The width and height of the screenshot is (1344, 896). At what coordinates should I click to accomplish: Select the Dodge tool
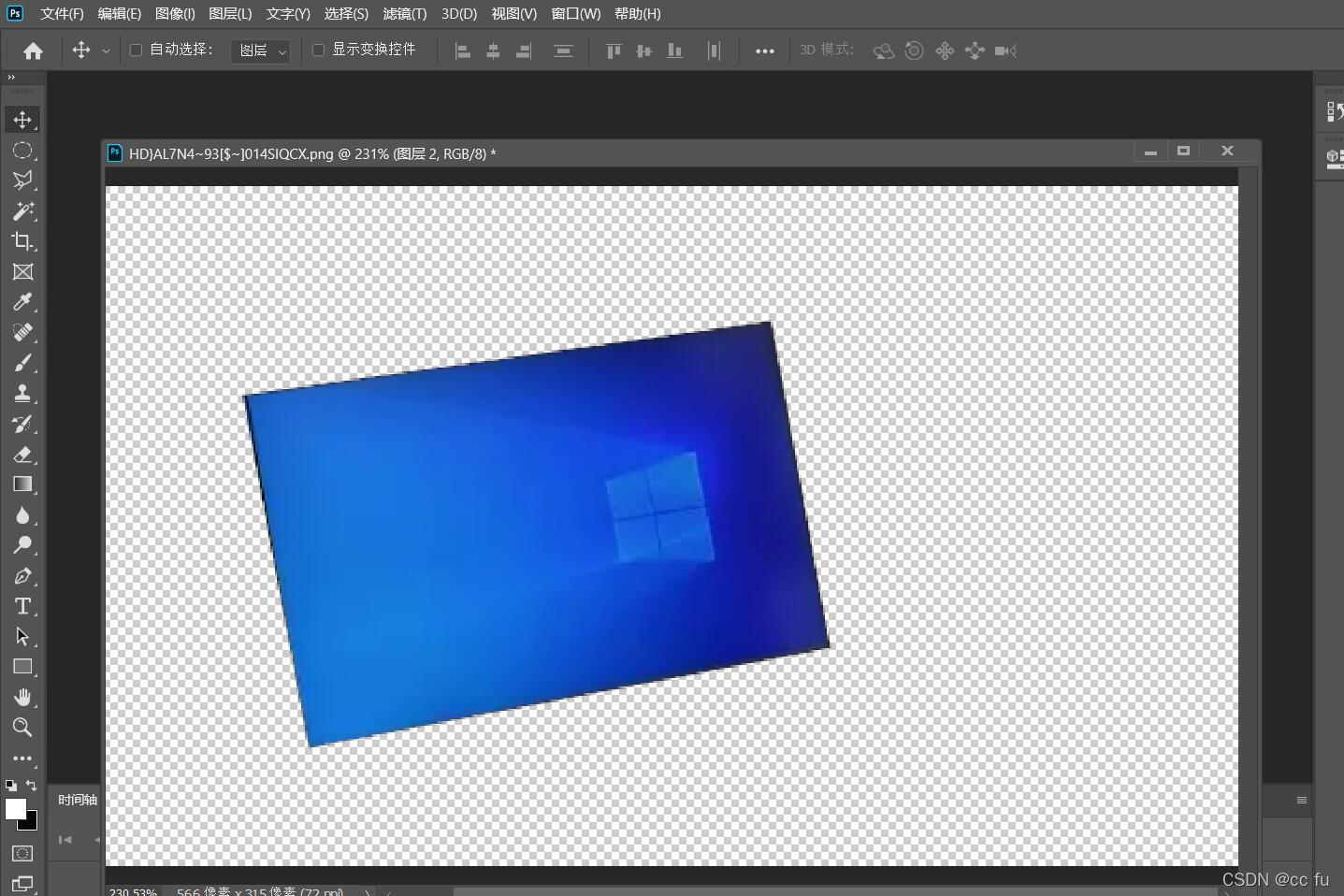click(22, 545)
